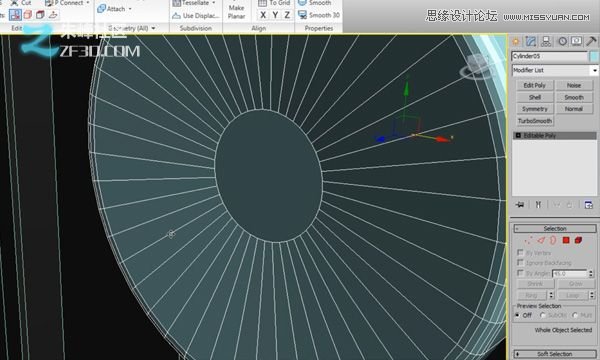Select Preview Selection Multi radio button
600x360 pixels.
click(x=575, y=315)
